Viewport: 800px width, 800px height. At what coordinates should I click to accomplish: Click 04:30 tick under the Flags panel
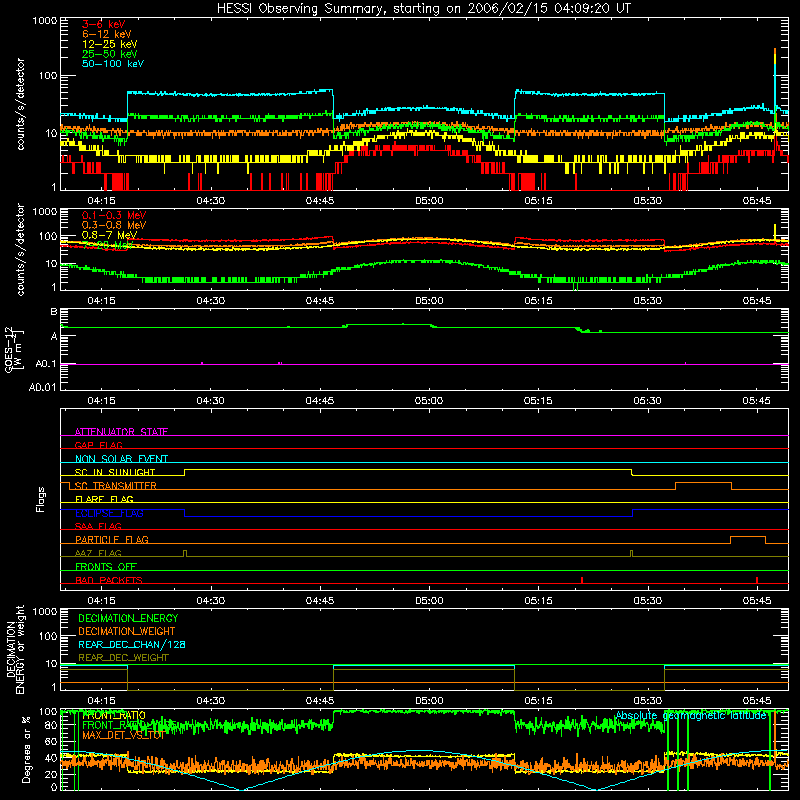210,601
